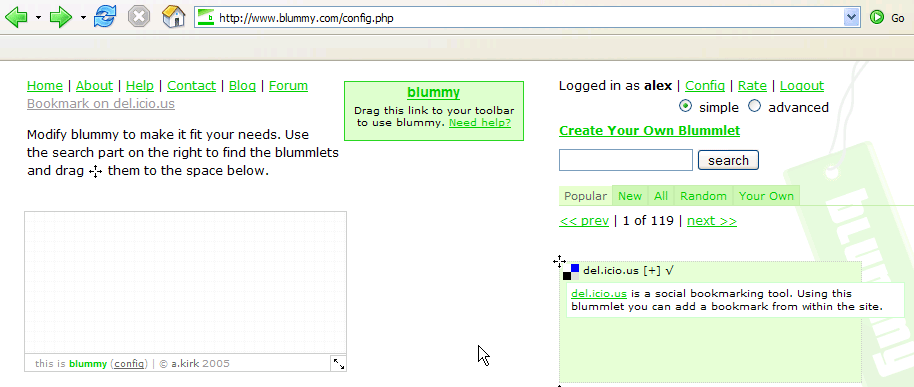Viewport: 914px width, 387px height.
Task: Open the Back button history dropdown arrow
Action: pyautogui.click(x=38, y=17)
